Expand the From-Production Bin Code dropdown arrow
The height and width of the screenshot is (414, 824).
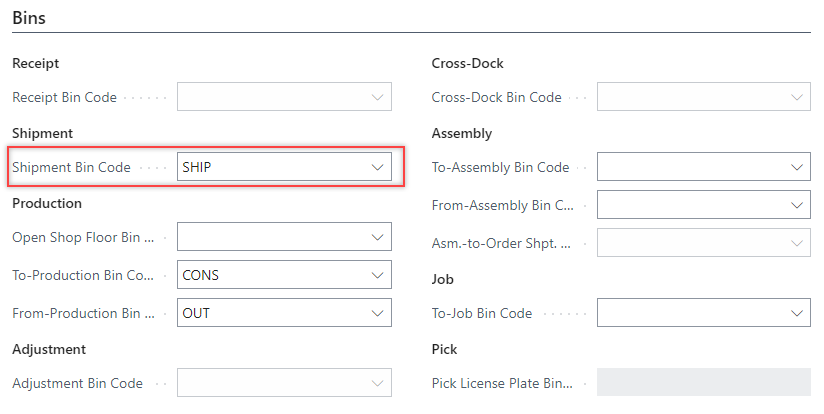pyautogui.click(x=377, y=313)
